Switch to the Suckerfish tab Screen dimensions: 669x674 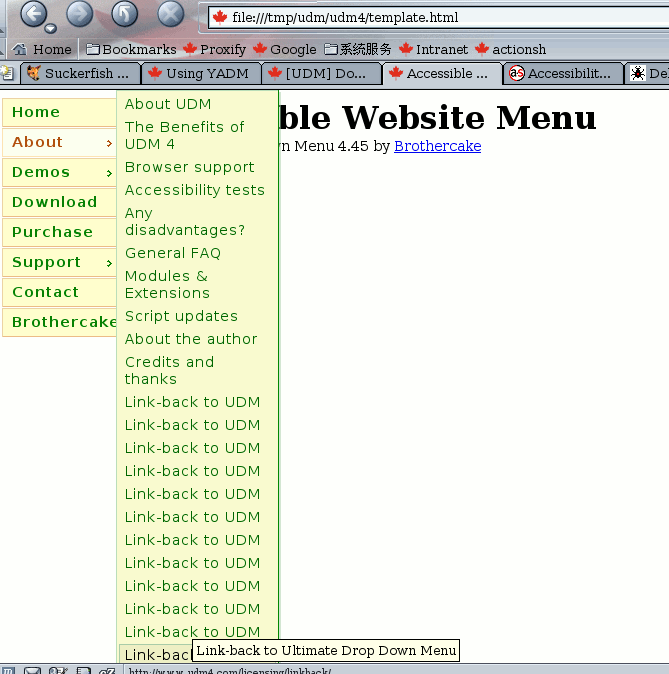[79, 73]
